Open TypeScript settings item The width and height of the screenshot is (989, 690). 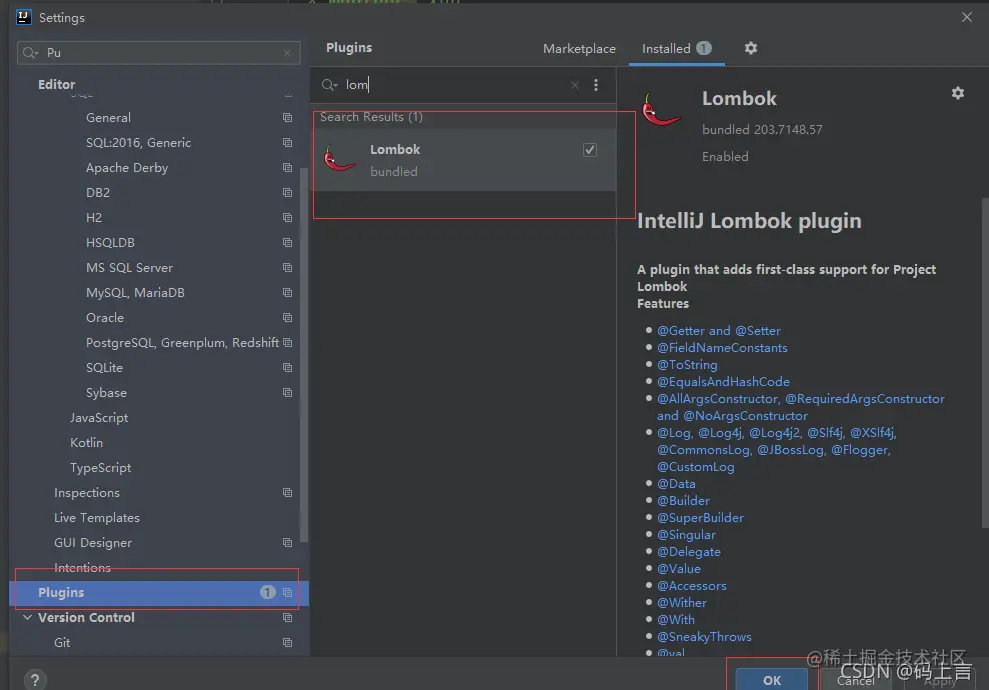click(100, 468)
